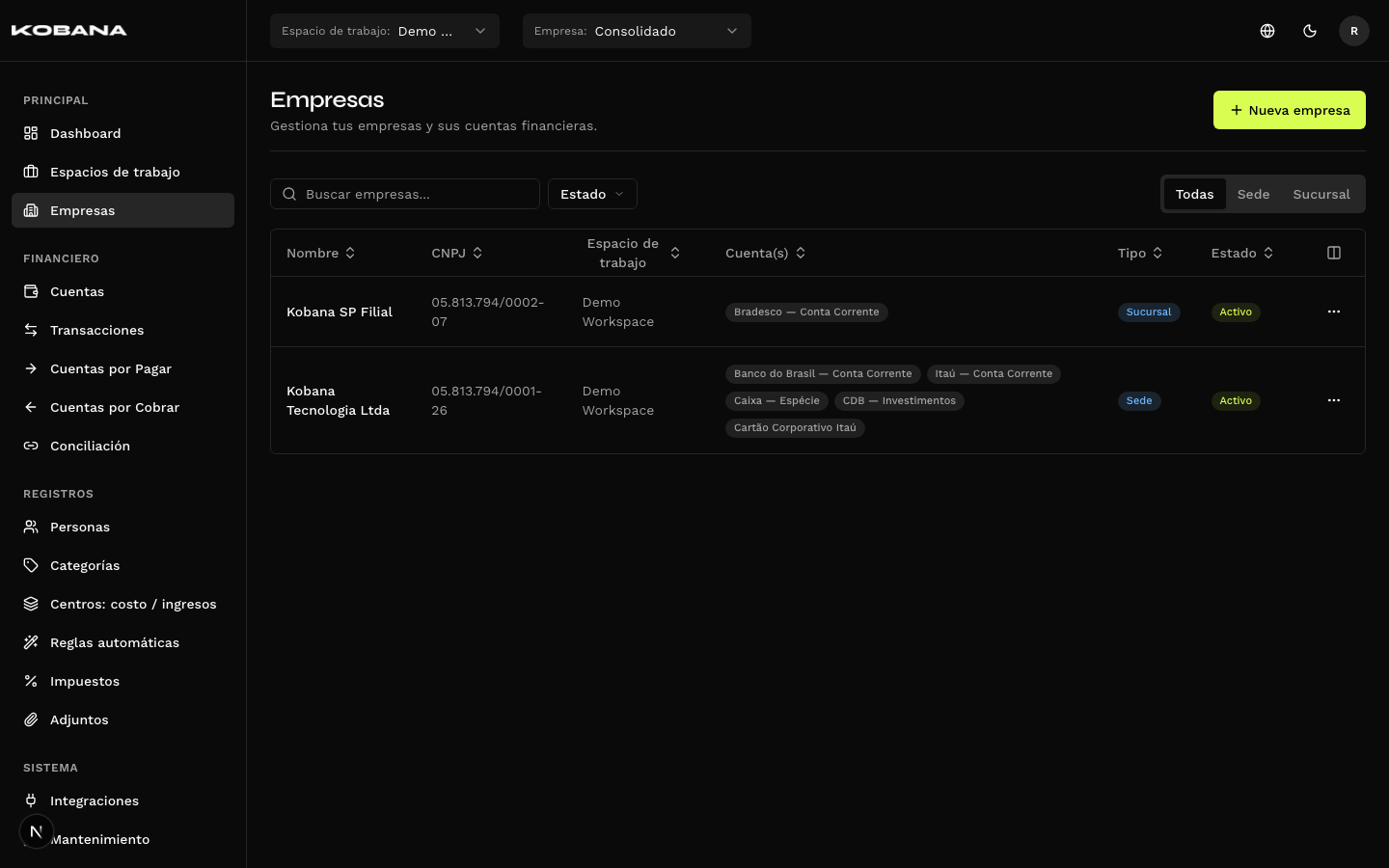Open the round N badge button
The image size is (1389, 868).
(36, 831)
